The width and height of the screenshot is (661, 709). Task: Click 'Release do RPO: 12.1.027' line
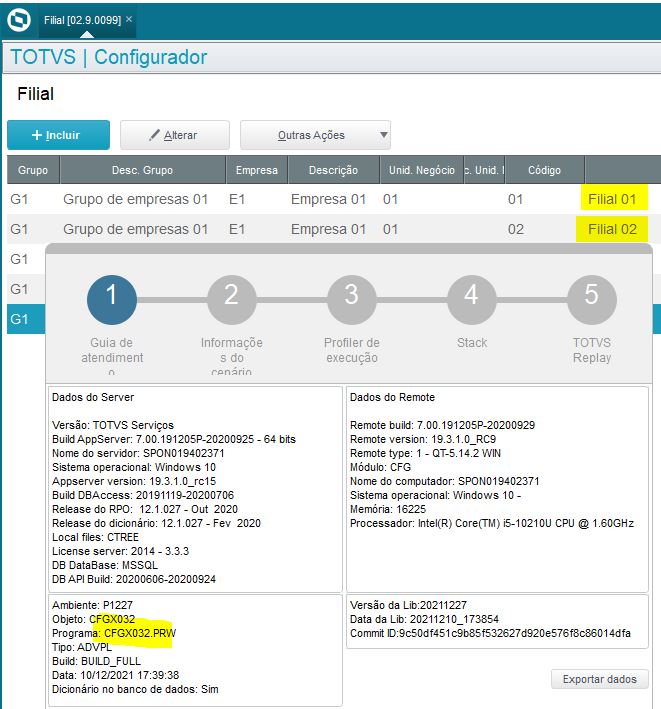point(145,509)
